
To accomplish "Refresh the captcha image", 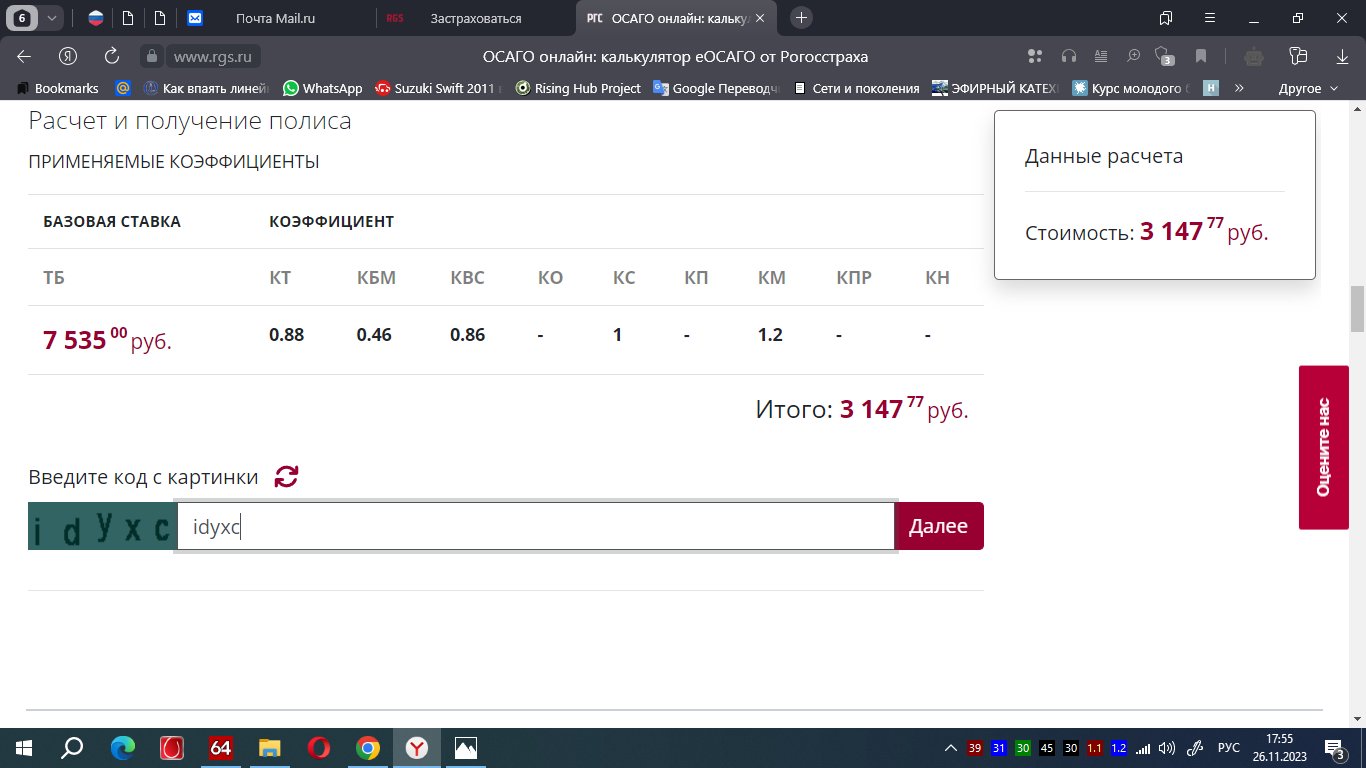I will click(286, 477).
